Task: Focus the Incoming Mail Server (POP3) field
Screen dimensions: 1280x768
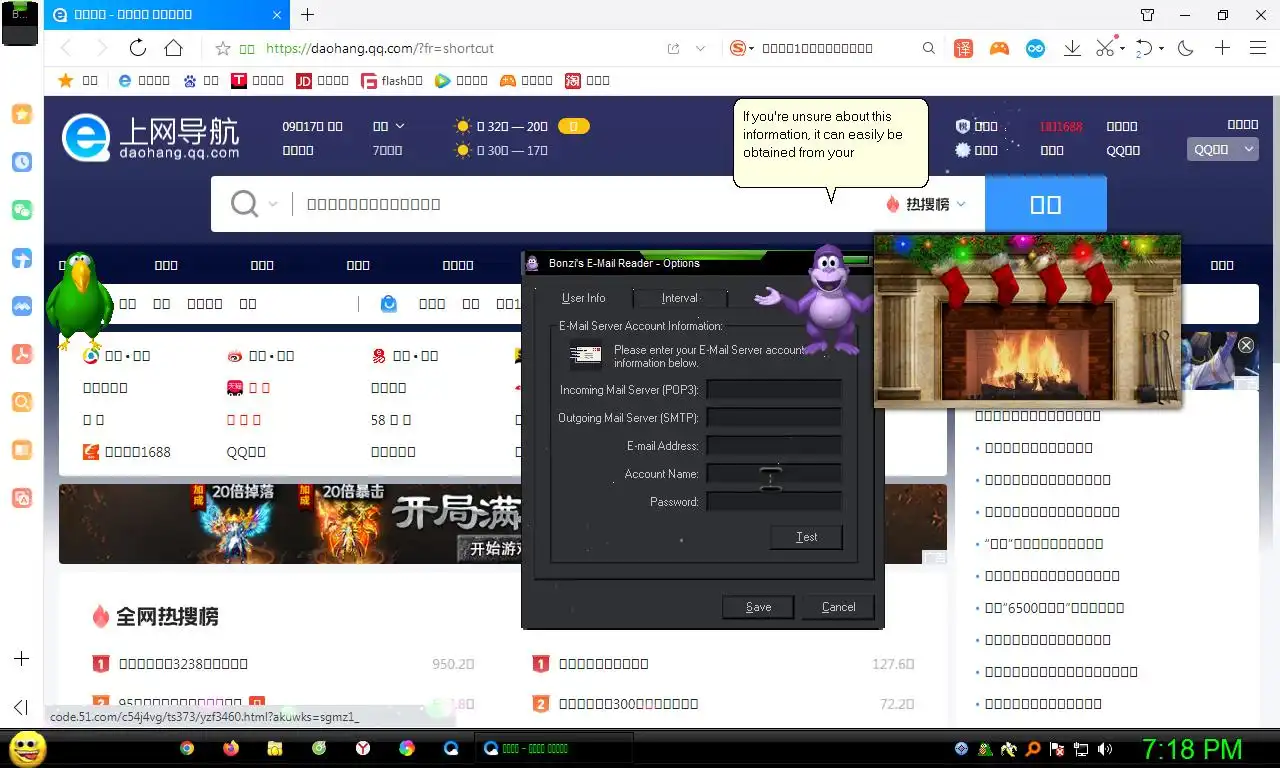Action: (x=774, y=389)
